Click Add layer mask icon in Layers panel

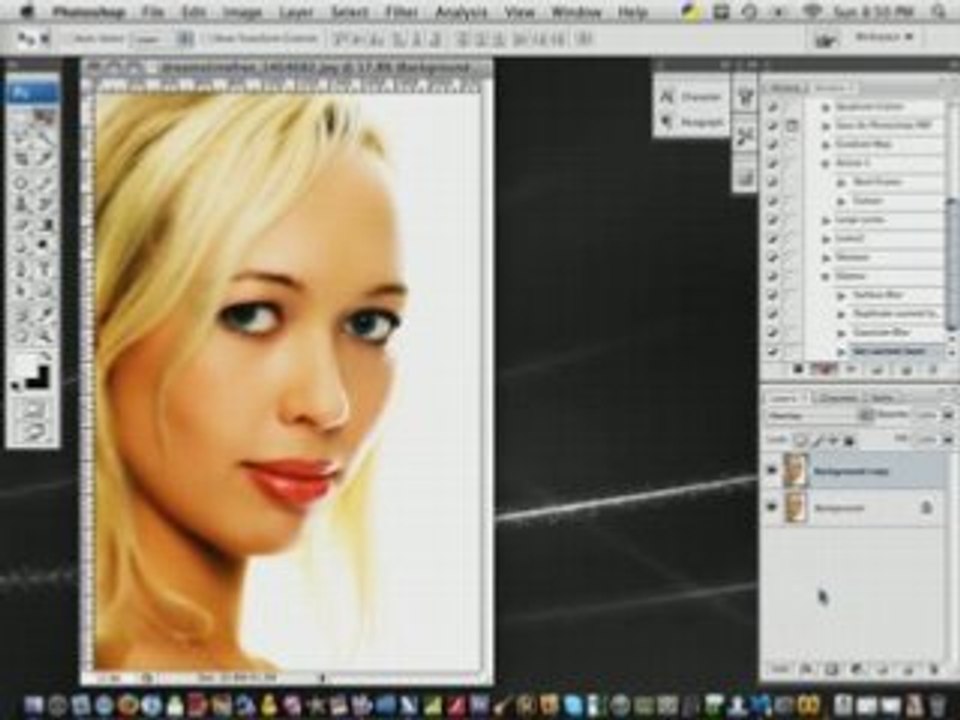[832, 670]
